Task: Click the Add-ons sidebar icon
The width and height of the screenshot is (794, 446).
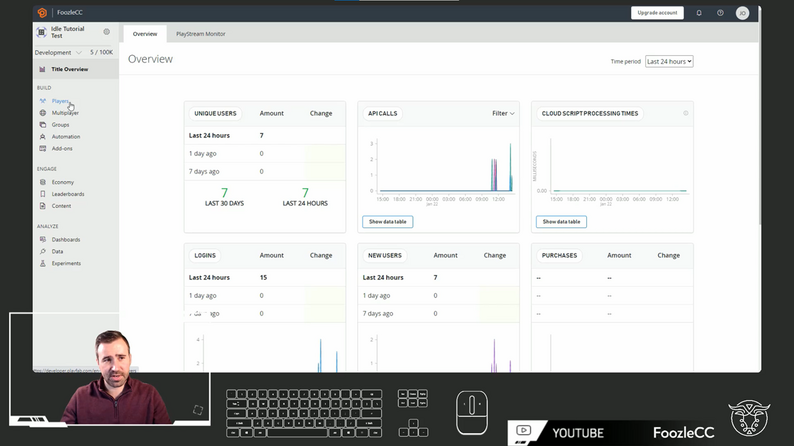Action: [43, 148]
